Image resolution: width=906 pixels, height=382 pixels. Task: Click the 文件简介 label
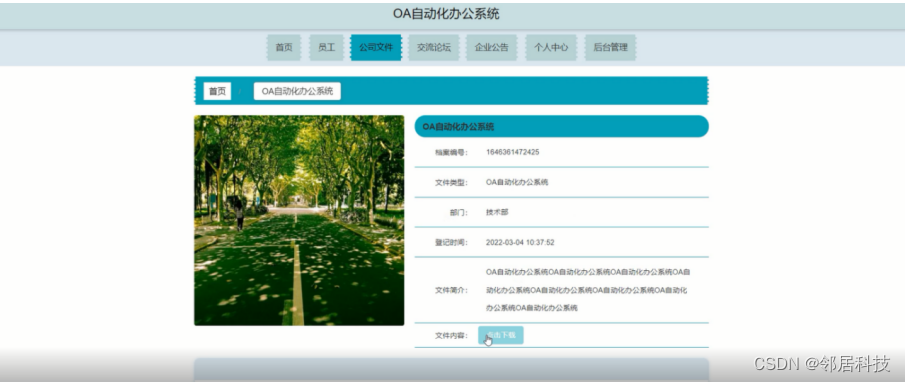click(451, 290)
